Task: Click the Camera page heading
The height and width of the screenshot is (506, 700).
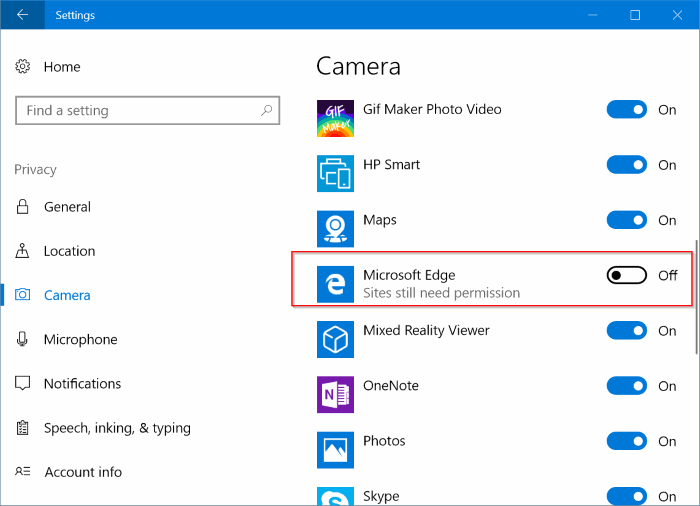Action: pyautogui.click(x=358, y=66)
